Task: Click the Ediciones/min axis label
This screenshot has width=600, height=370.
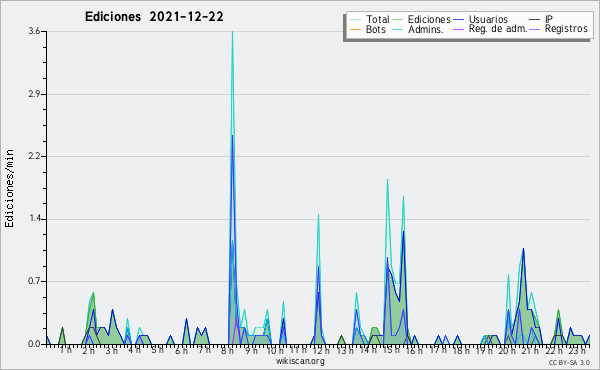Action: click(x=9, y=188)
